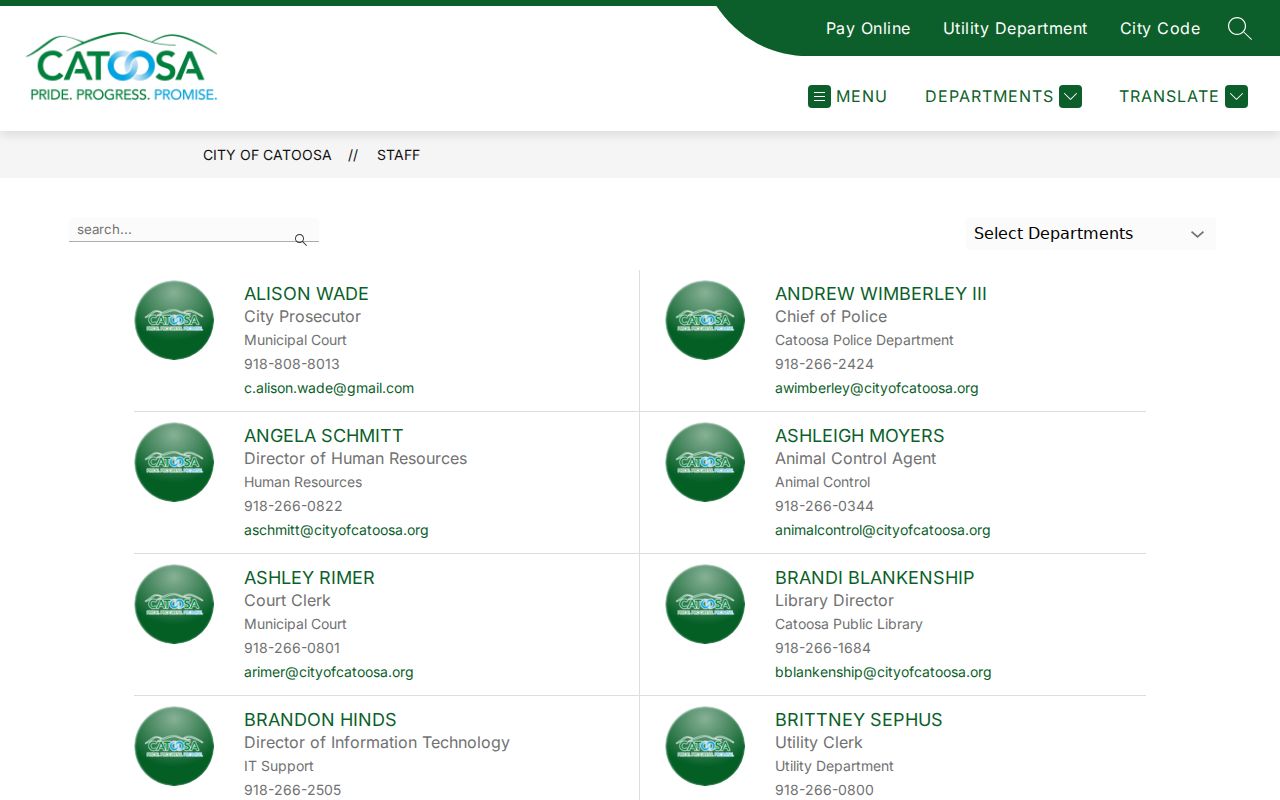Open the site search magnifier icon
Viewport: 1280px width, 800px height.
pos(1239,28)
